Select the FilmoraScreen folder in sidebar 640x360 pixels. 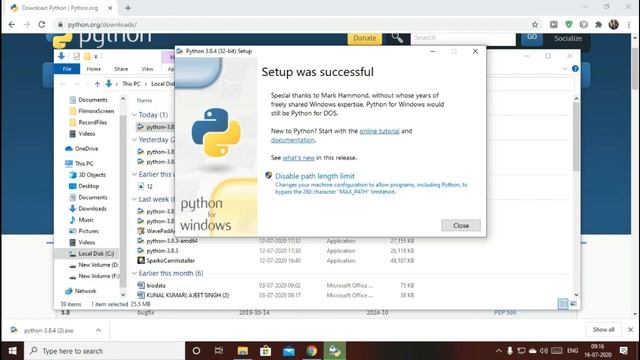(x=96, y=111)
